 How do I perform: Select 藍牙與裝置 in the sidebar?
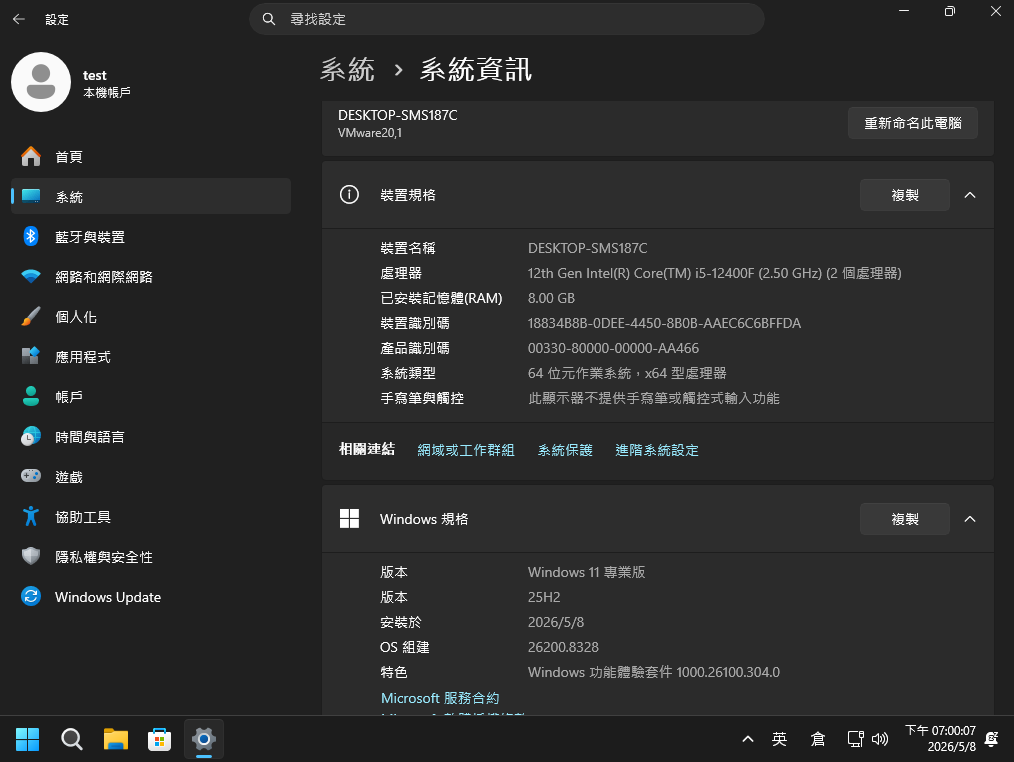151,237
